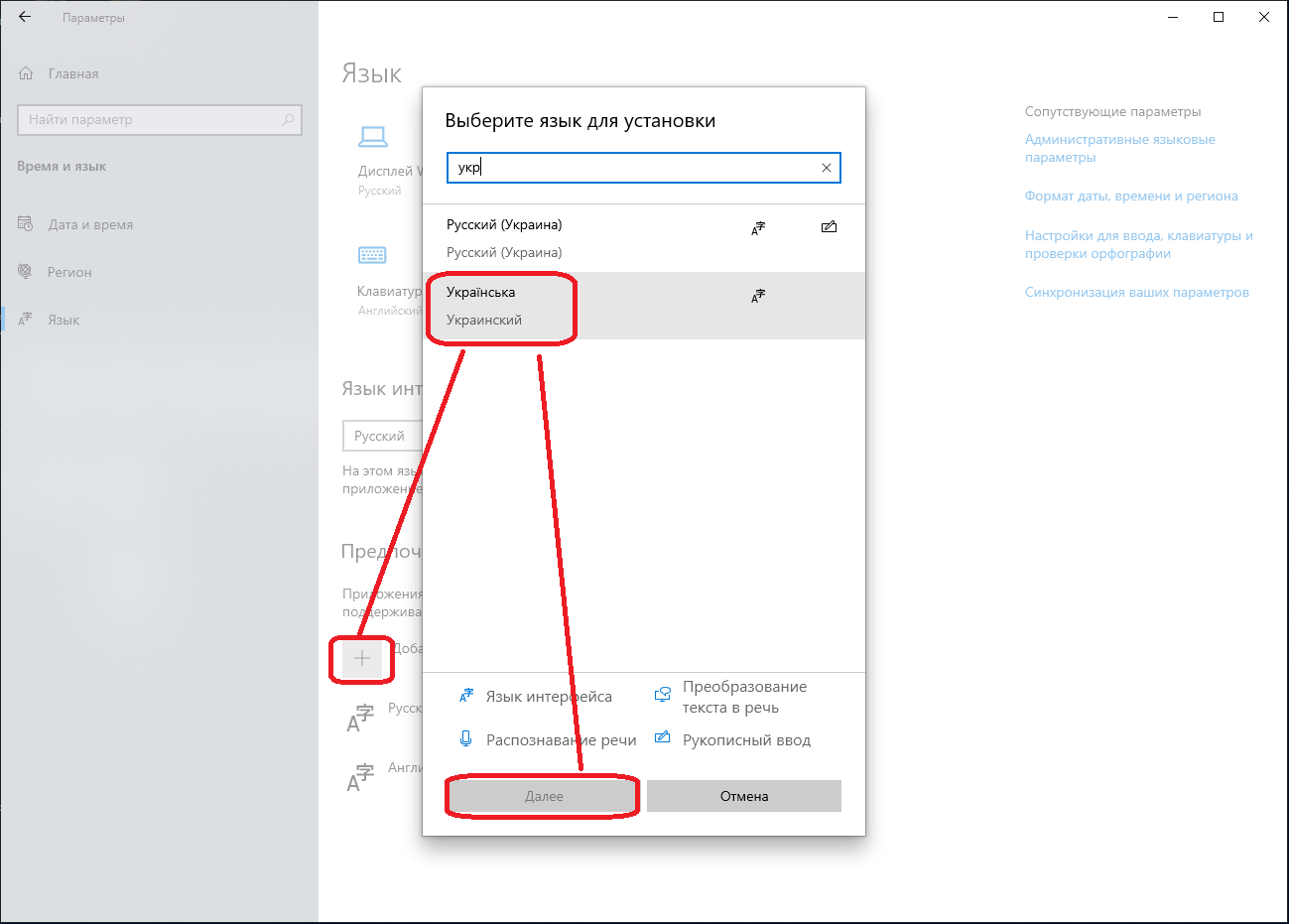Image resolution: width=1289 pixels, height=924 pixels.
Task: Click the language search box with укр
Action: pyautogui.click(x=644, y=168)
